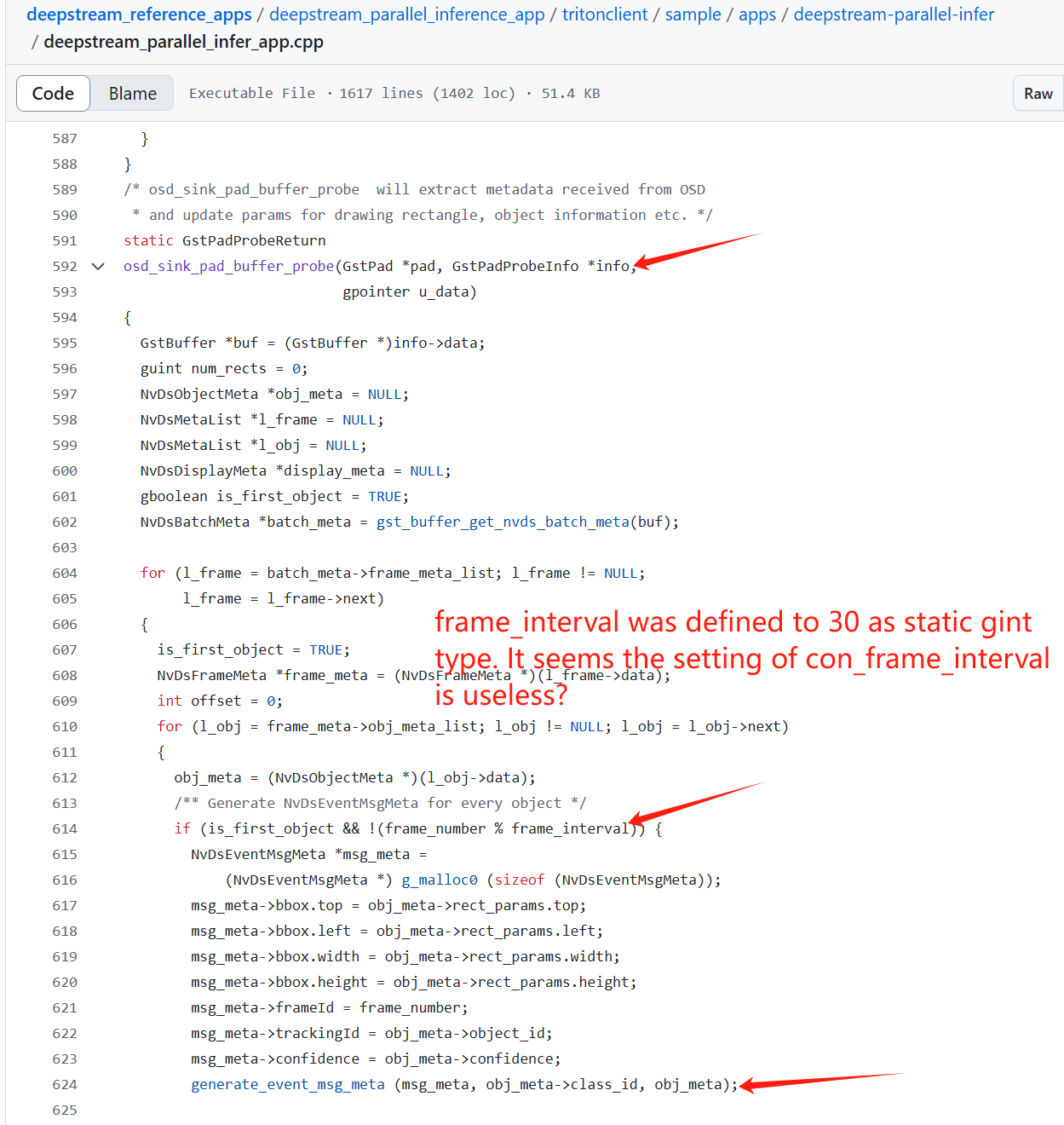Screen dimensions: 1064x1125
Task: Click line number 624
Action: (65, 1085)
